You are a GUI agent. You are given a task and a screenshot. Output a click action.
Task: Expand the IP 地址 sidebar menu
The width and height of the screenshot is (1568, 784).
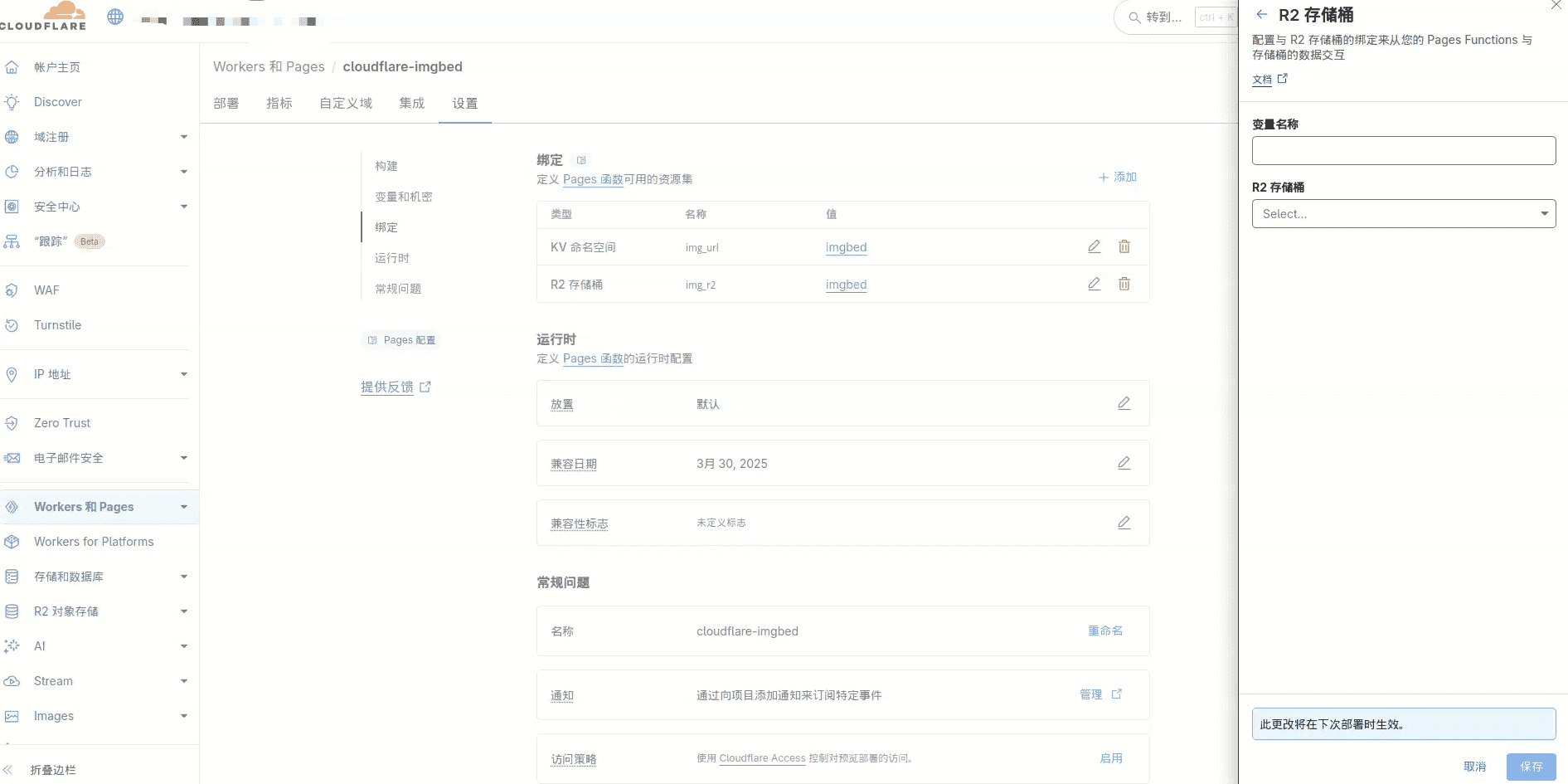tap(184, 374)
